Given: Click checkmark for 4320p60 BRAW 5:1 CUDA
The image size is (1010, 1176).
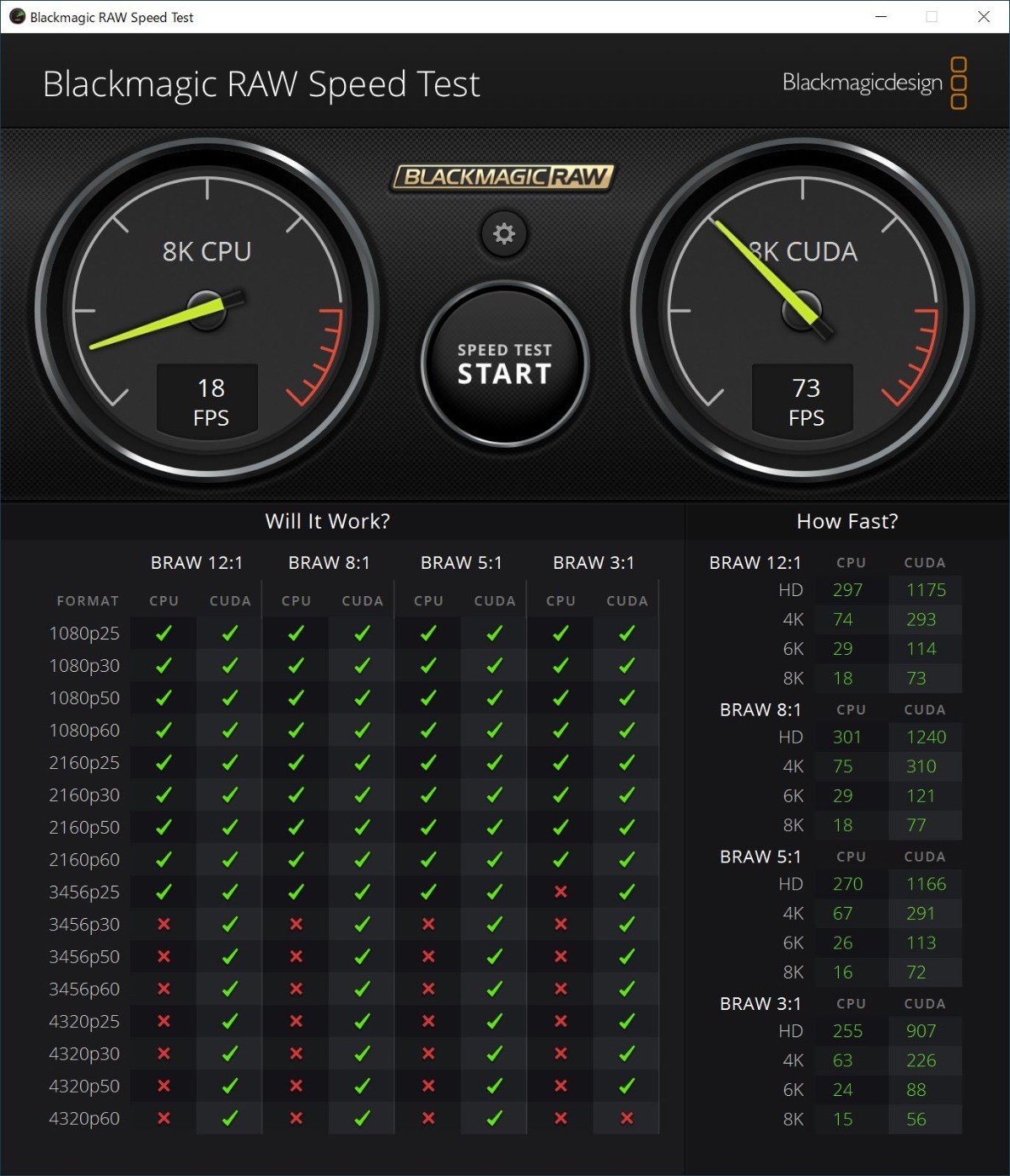Looking at the screenshot, I should pyautogui.click(x=494, y=1118).
